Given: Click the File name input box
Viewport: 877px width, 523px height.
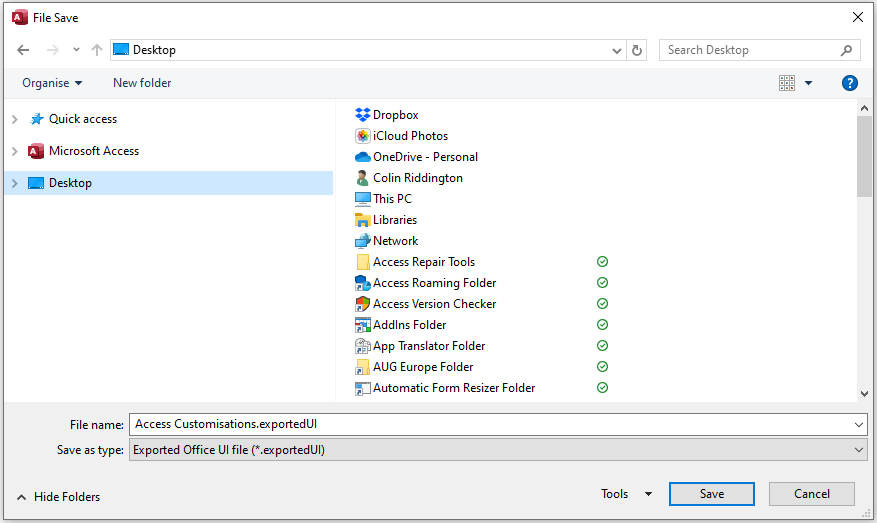Looking at the screenshot, I should pos(490,425).
